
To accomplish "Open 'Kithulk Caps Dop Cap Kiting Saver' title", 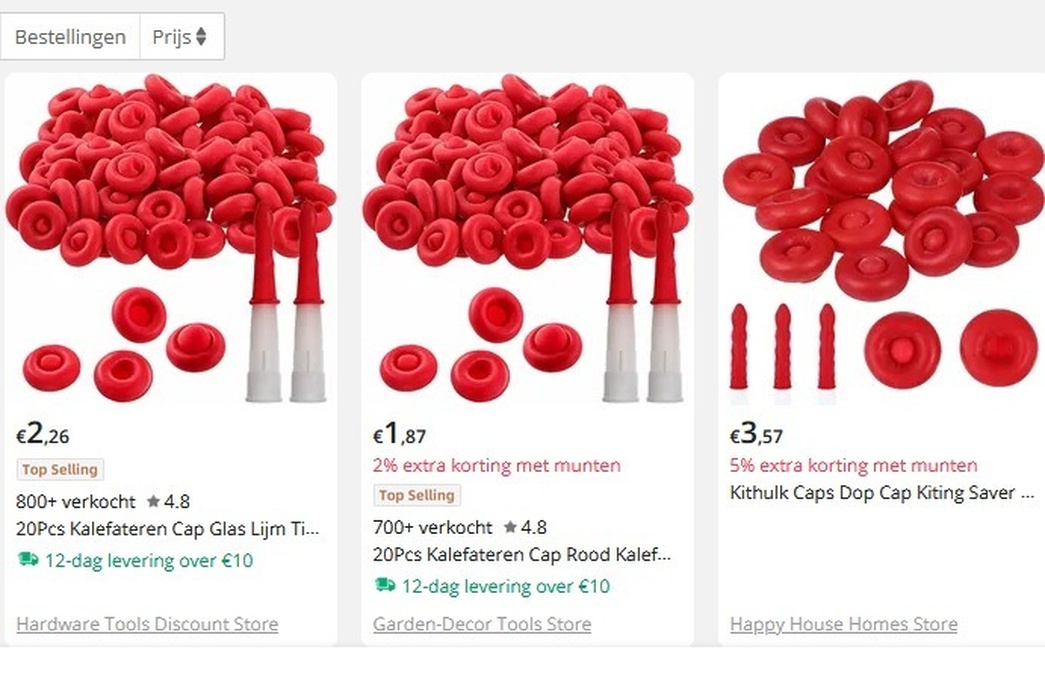I will pos(882,492).
